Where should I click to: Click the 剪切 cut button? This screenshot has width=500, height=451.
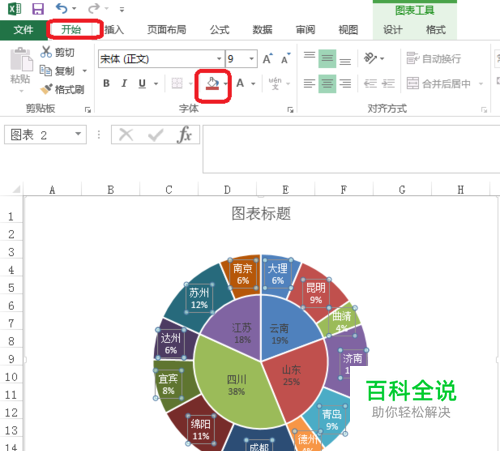tap(57, 52)
